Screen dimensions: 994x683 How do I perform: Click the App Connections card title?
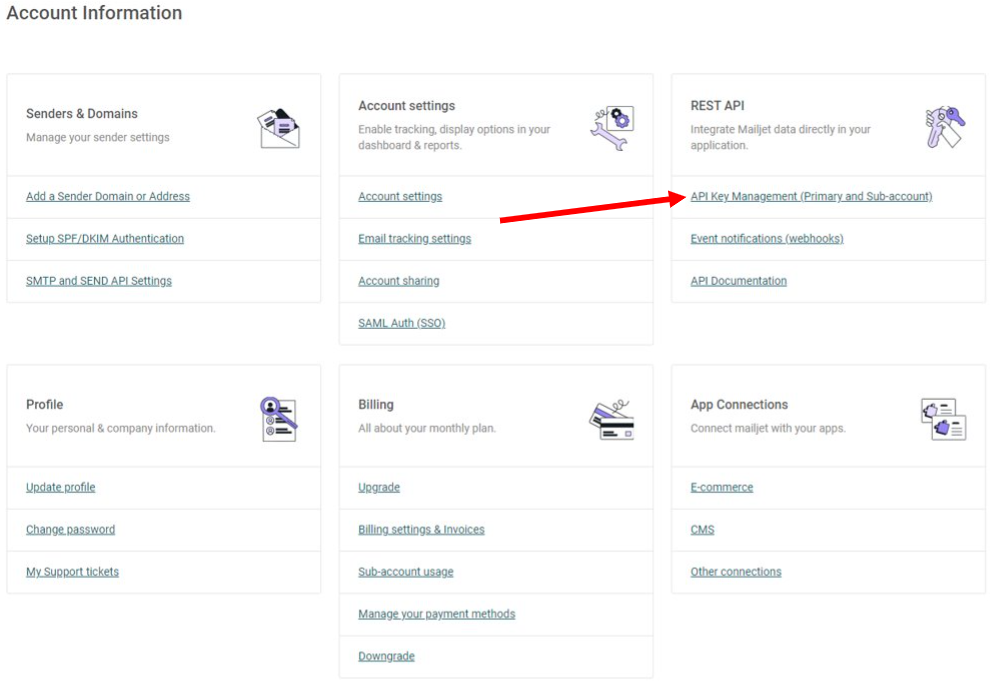click(739, 405)
